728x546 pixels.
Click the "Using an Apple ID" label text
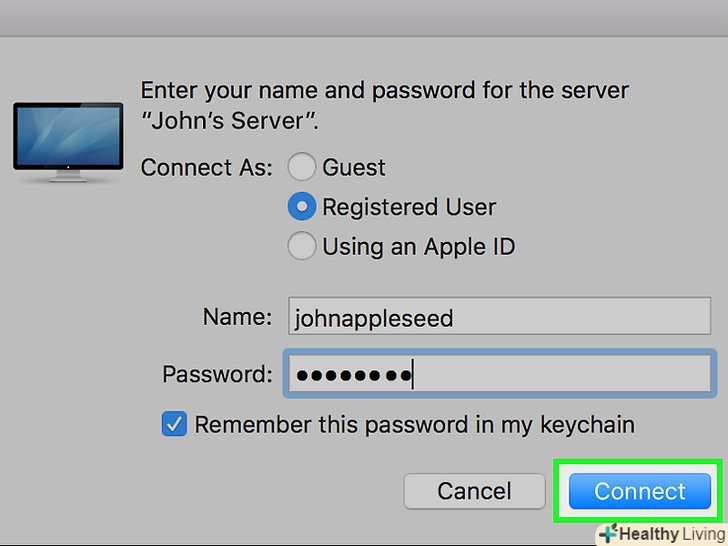pos(418,246)
